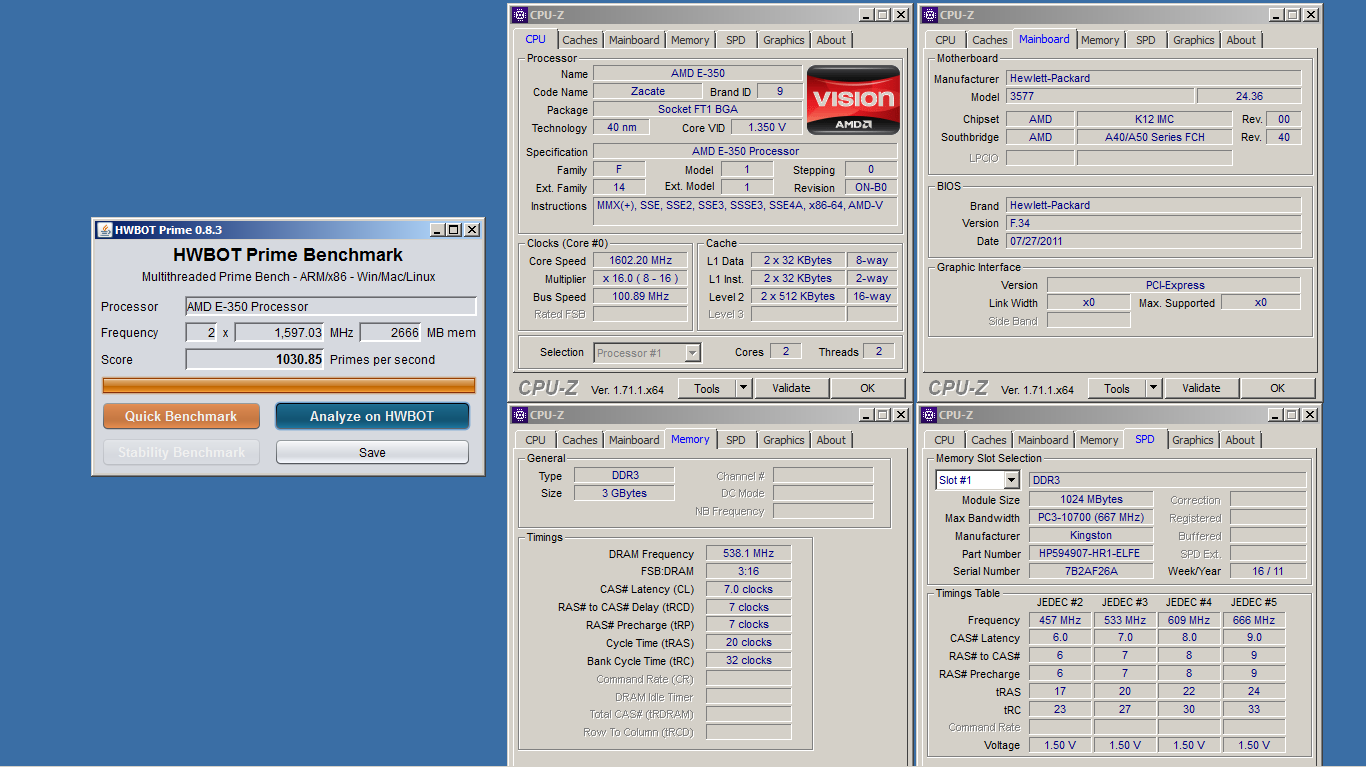Switch to CPU tab in the Memory window
1366x768 pixels.
tap(536, 440)
